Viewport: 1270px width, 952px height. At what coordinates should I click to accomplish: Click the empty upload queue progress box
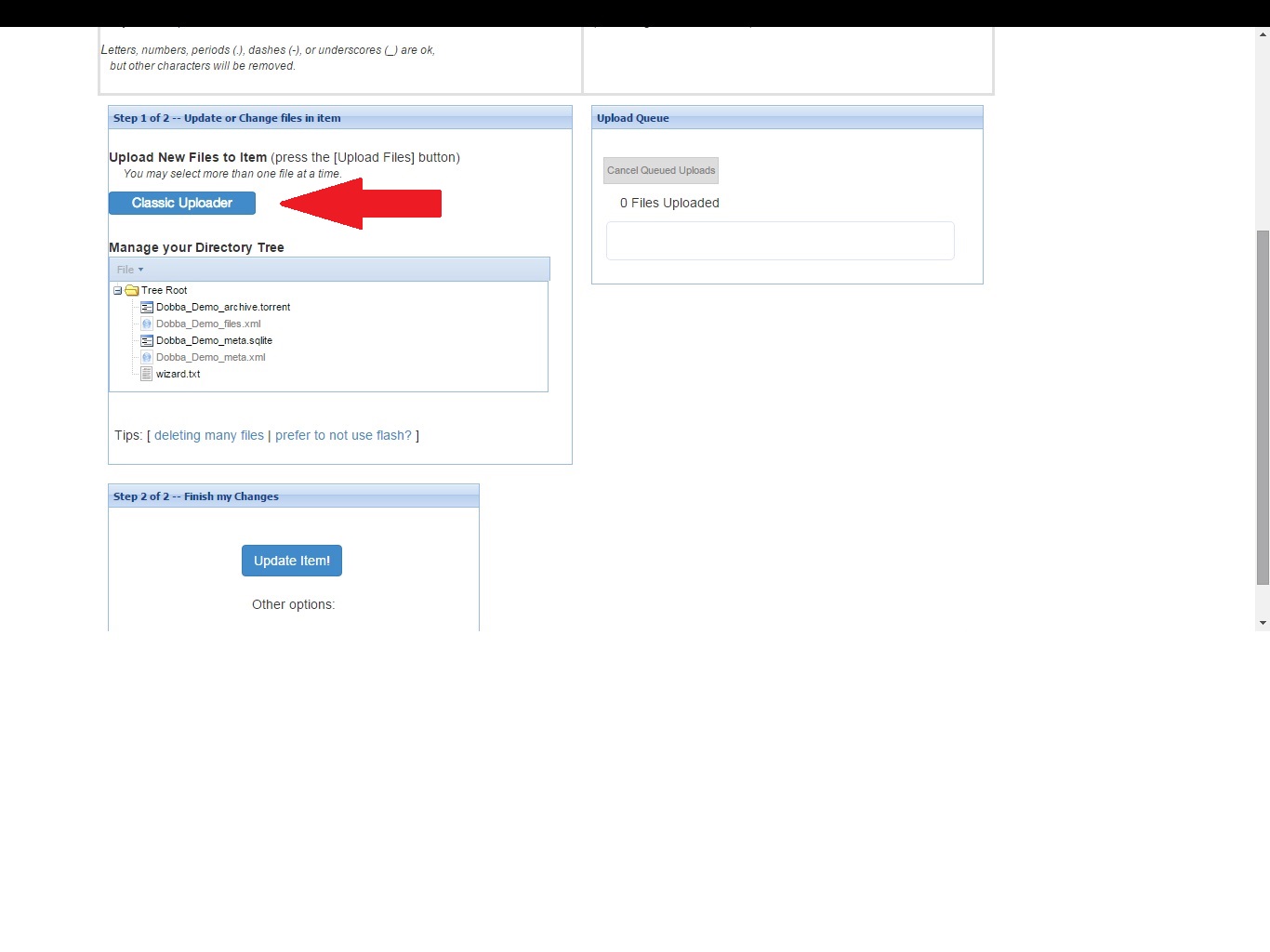780,241
